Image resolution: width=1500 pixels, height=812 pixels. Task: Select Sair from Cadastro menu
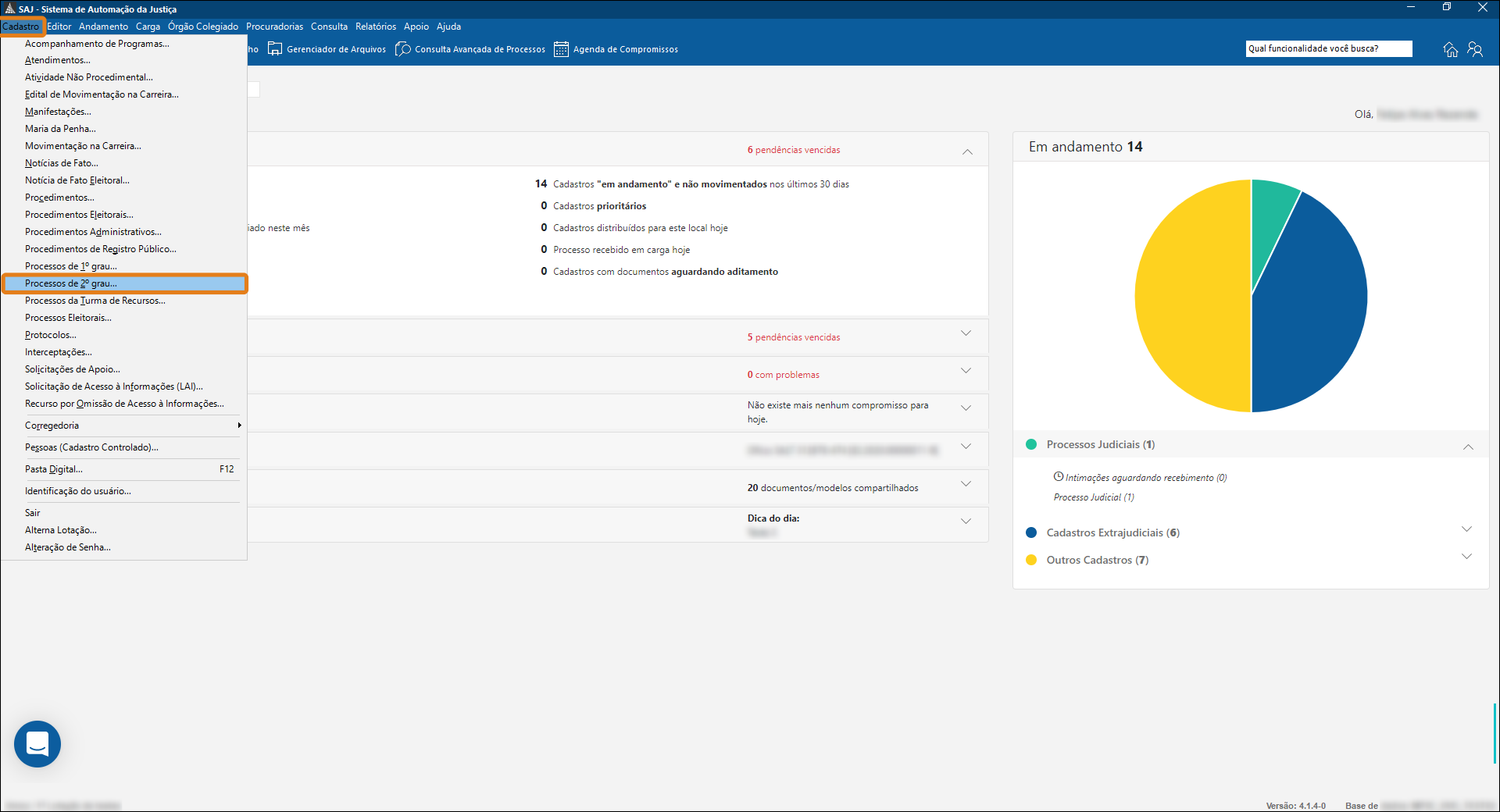[124, 513]
